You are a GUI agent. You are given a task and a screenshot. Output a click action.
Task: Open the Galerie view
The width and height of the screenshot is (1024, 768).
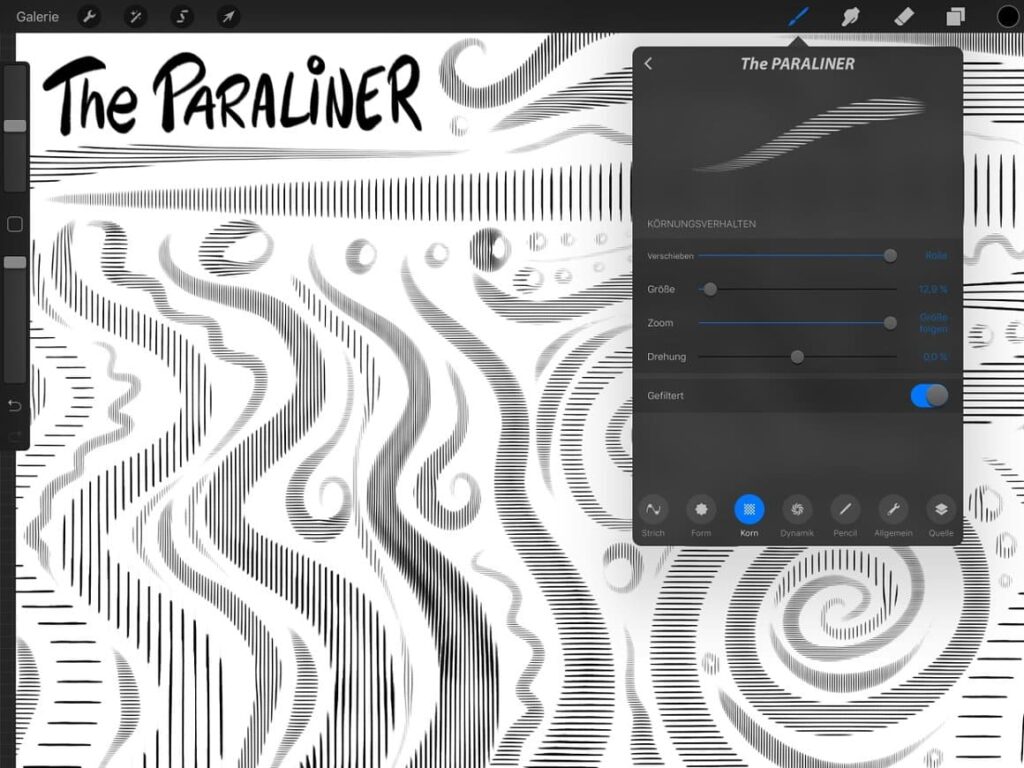(x=37, y=16)
